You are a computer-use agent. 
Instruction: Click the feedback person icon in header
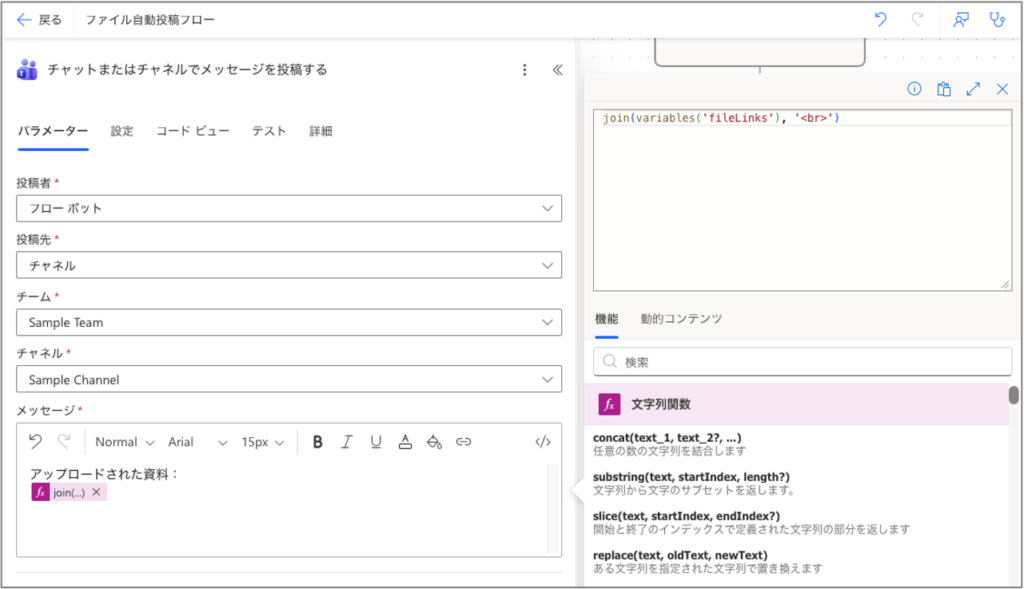click(x=961, y=20)
